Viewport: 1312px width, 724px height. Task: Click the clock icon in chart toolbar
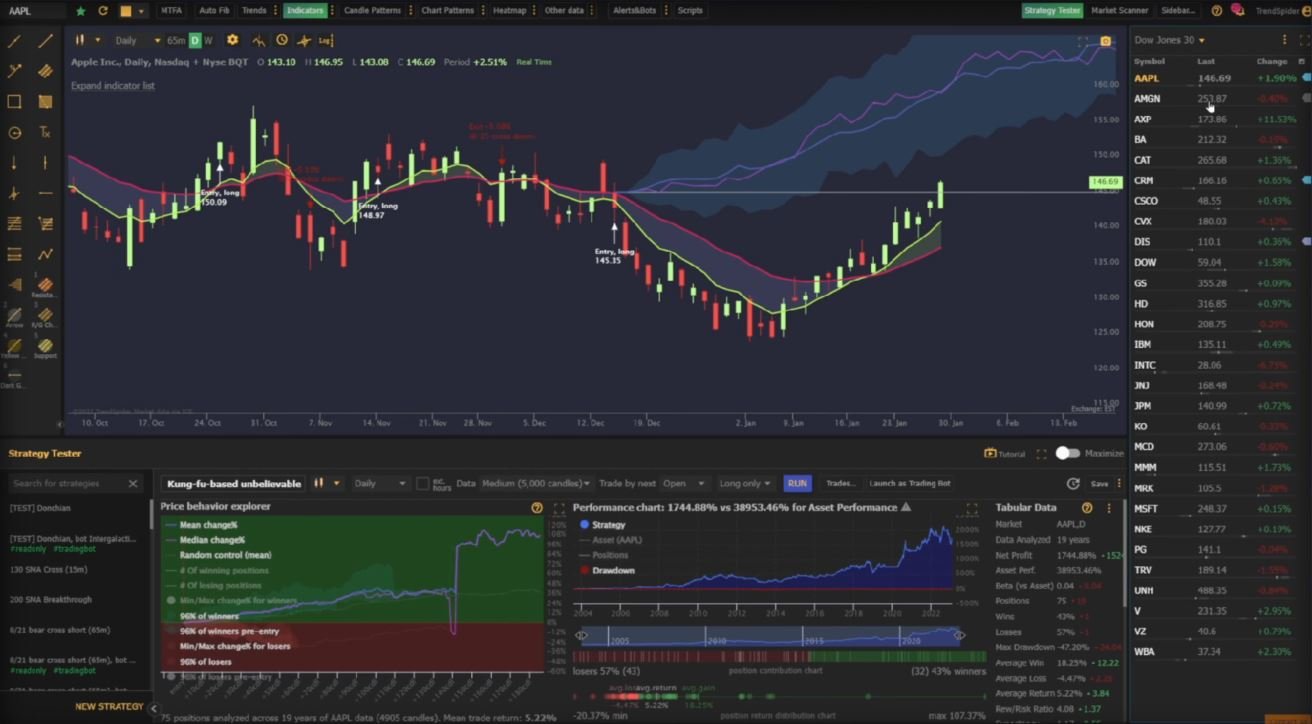pos(282,40)
